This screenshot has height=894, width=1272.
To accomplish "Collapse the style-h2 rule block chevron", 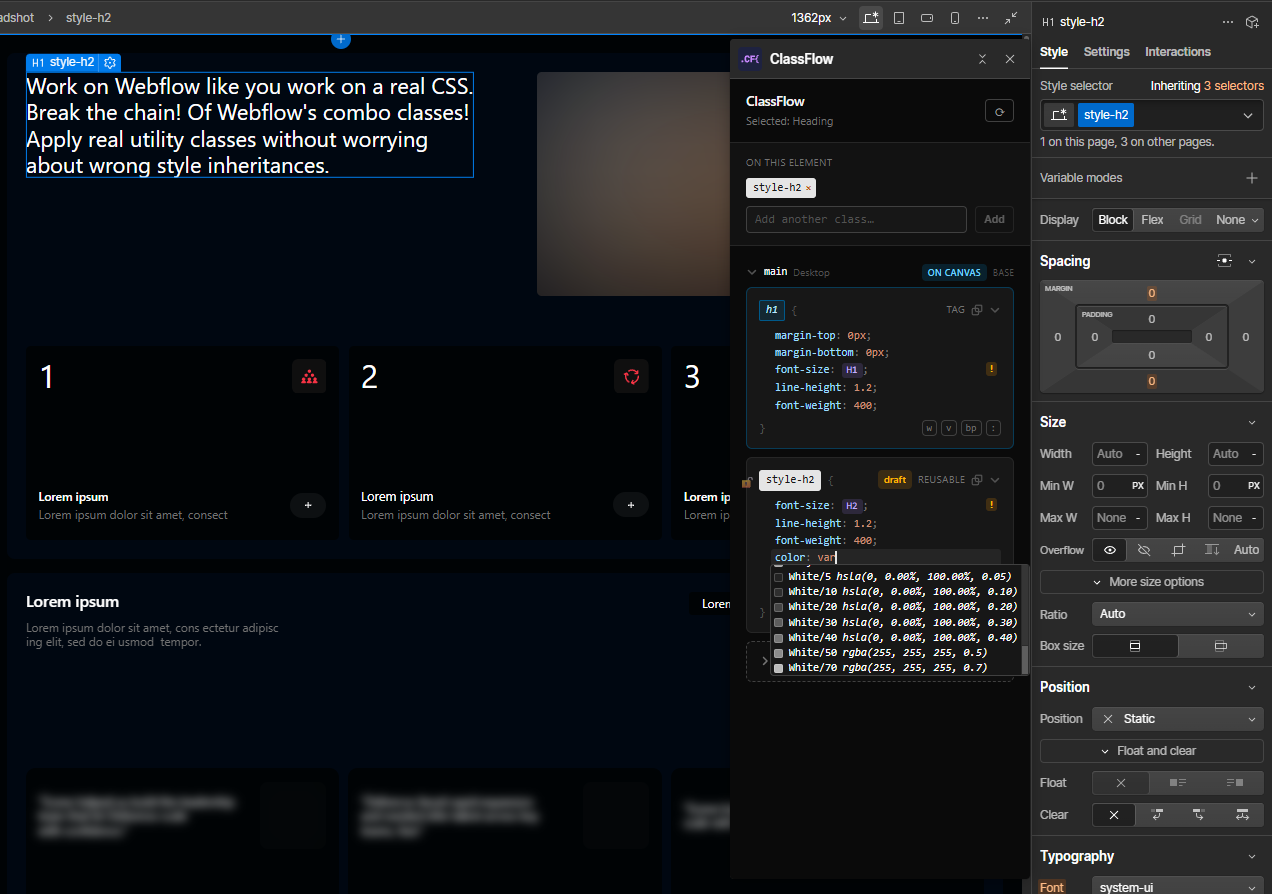I will pos(995,480).
